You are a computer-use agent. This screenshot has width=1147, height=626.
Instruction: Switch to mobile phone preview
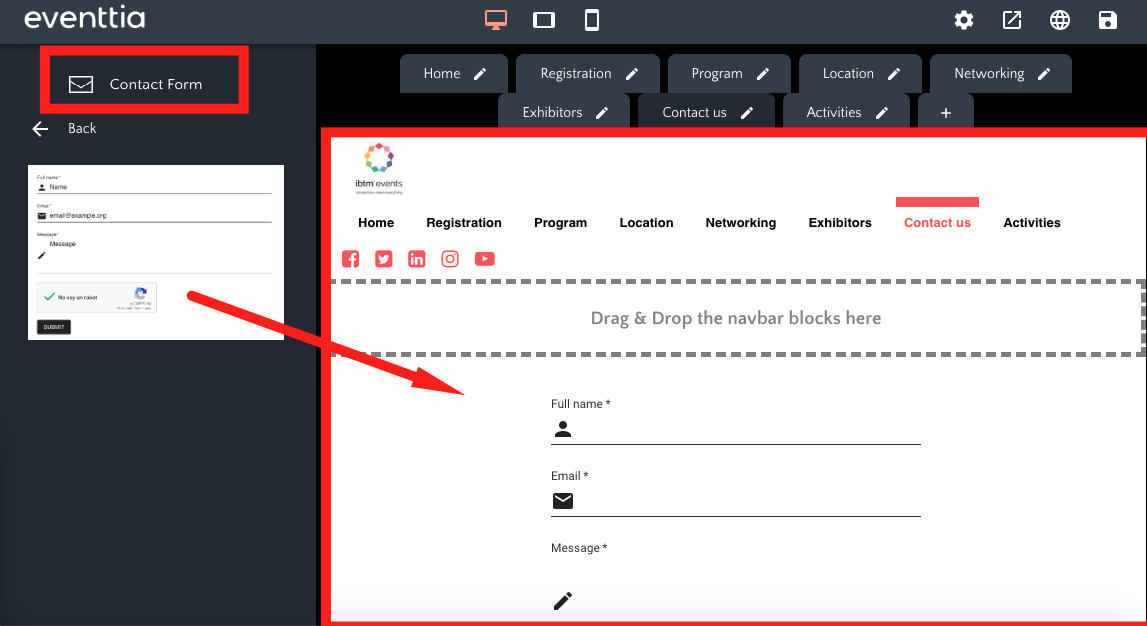click(x=592, y=20)
